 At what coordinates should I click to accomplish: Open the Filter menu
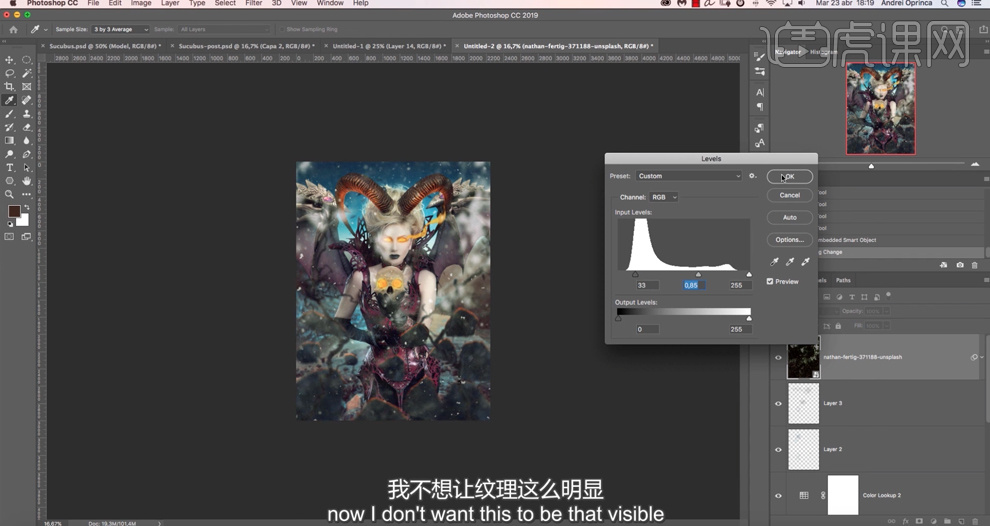pyautogui.click(x=254, y=4)
